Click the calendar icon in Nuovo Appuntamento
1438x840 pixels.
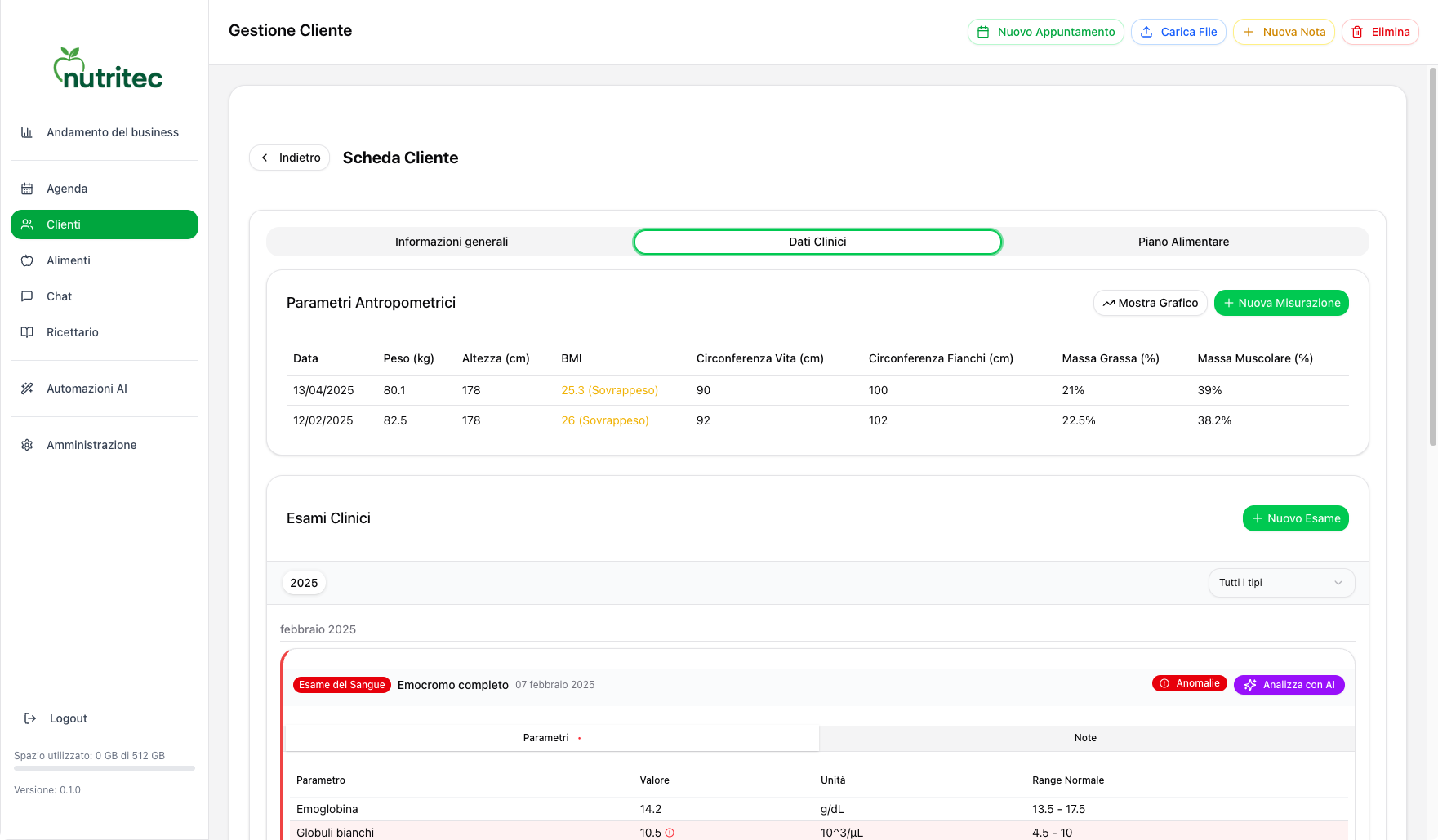983,32
